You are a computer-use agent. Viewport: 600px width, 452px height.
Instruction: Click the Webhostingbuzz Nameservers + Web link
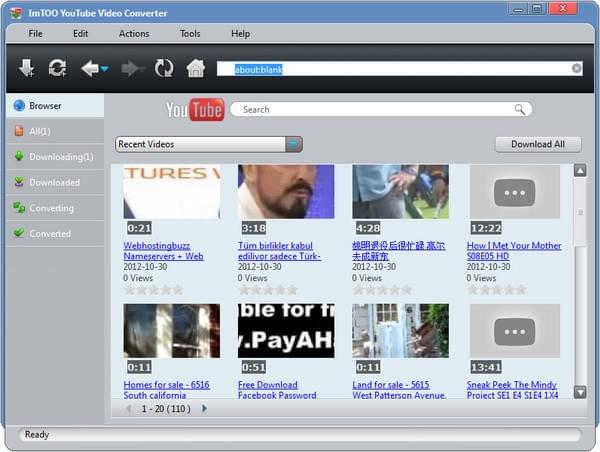click(163, 251)
